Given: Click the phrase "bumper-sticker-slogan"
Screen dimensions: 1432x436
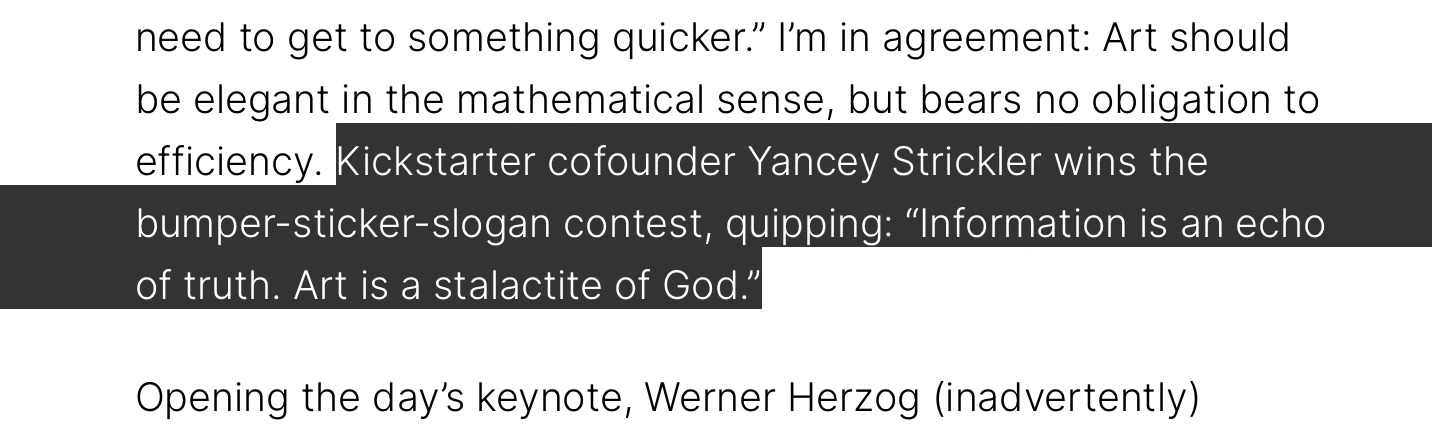Looking at the screenshot, I should (343, 224).
